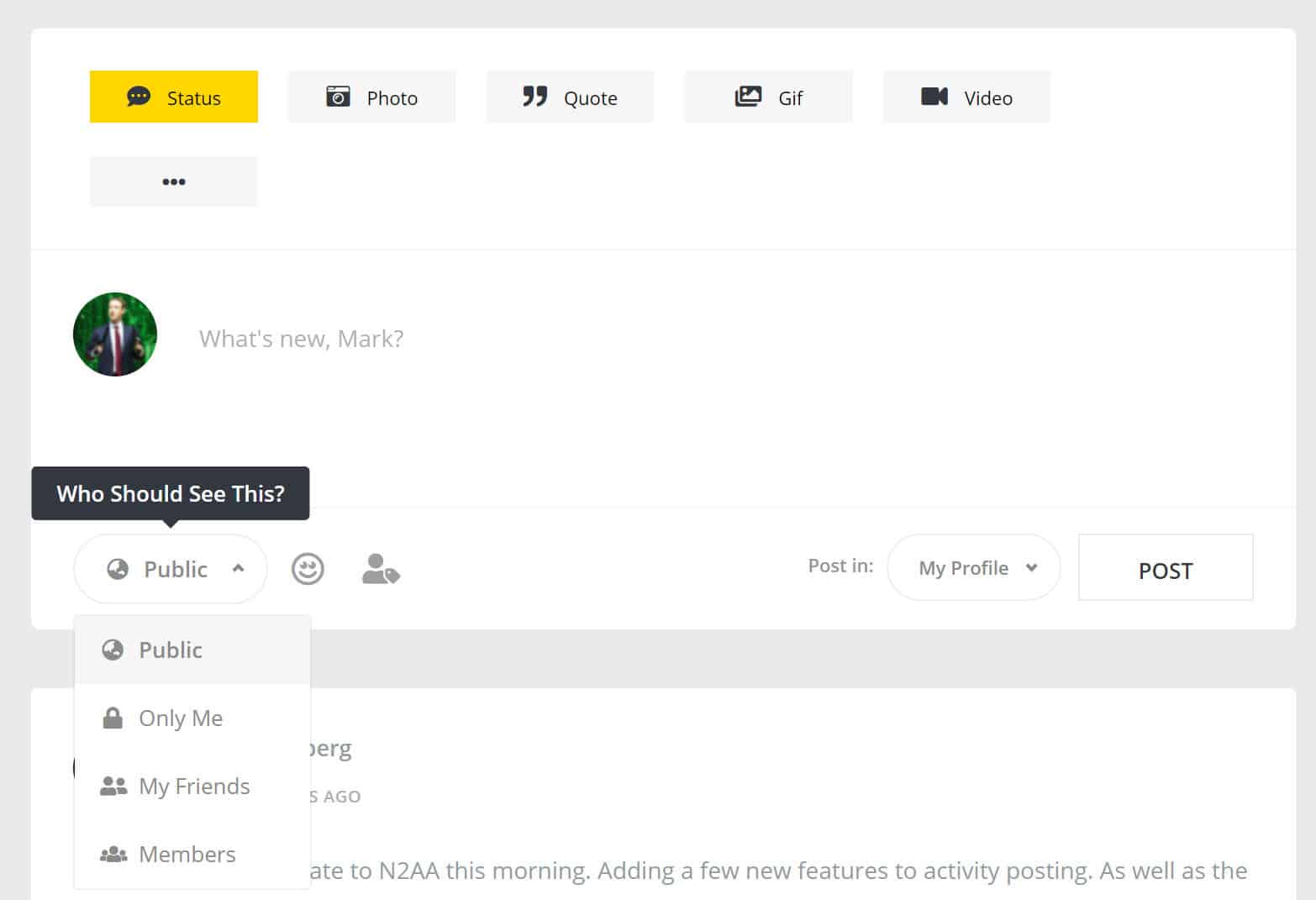The height and width of the screenshot is (900, 1316).
Task: Show more post types with the ellipsis button
Action: 174,182
